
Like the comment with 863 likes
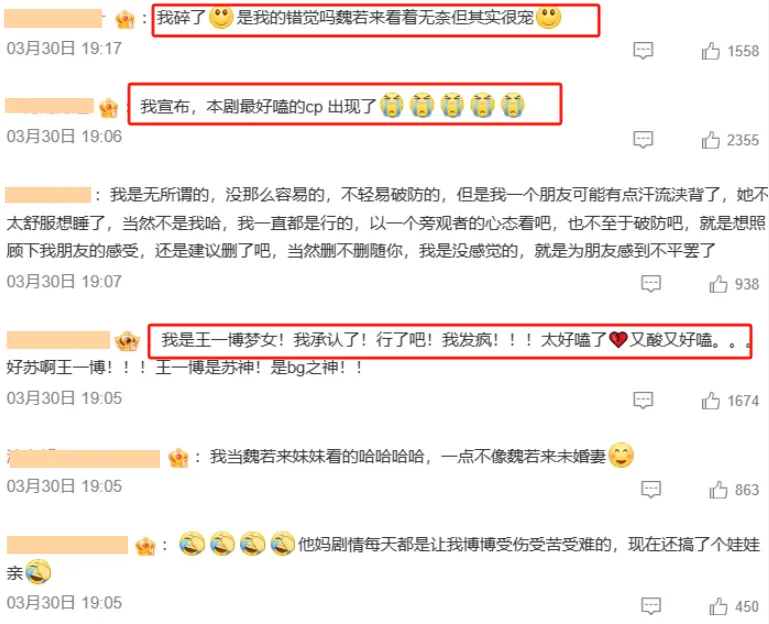point(718,489)
